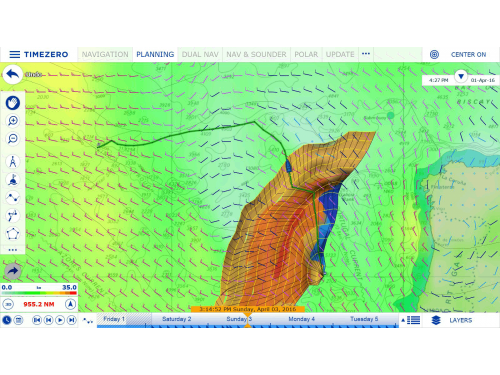This screenshot has width=500, height=375.
Task: Click Monday 4 on the timeline
Action: pyautogui.click(x=301, y=319)
